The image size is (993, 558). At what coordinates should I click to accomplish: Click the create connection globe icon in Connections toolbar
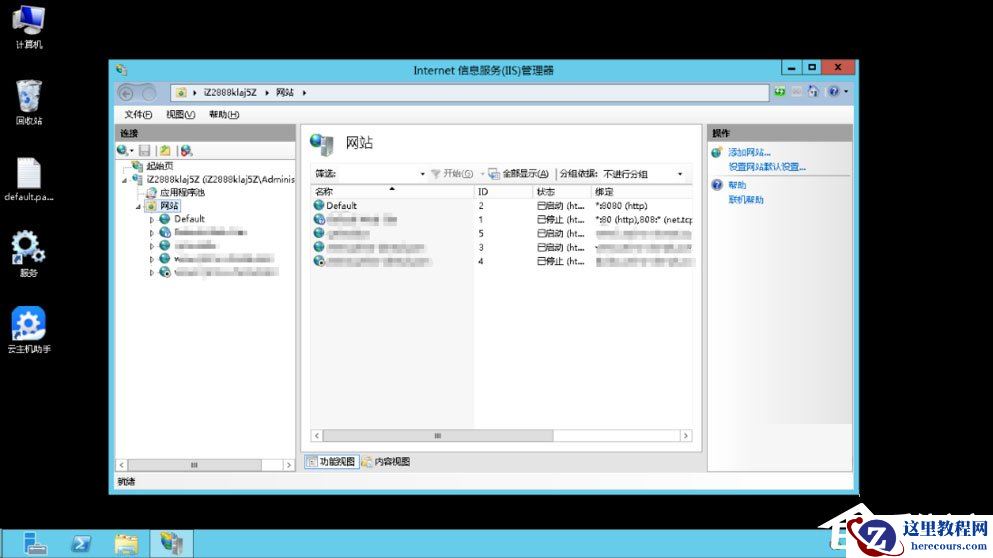point(122,151)
